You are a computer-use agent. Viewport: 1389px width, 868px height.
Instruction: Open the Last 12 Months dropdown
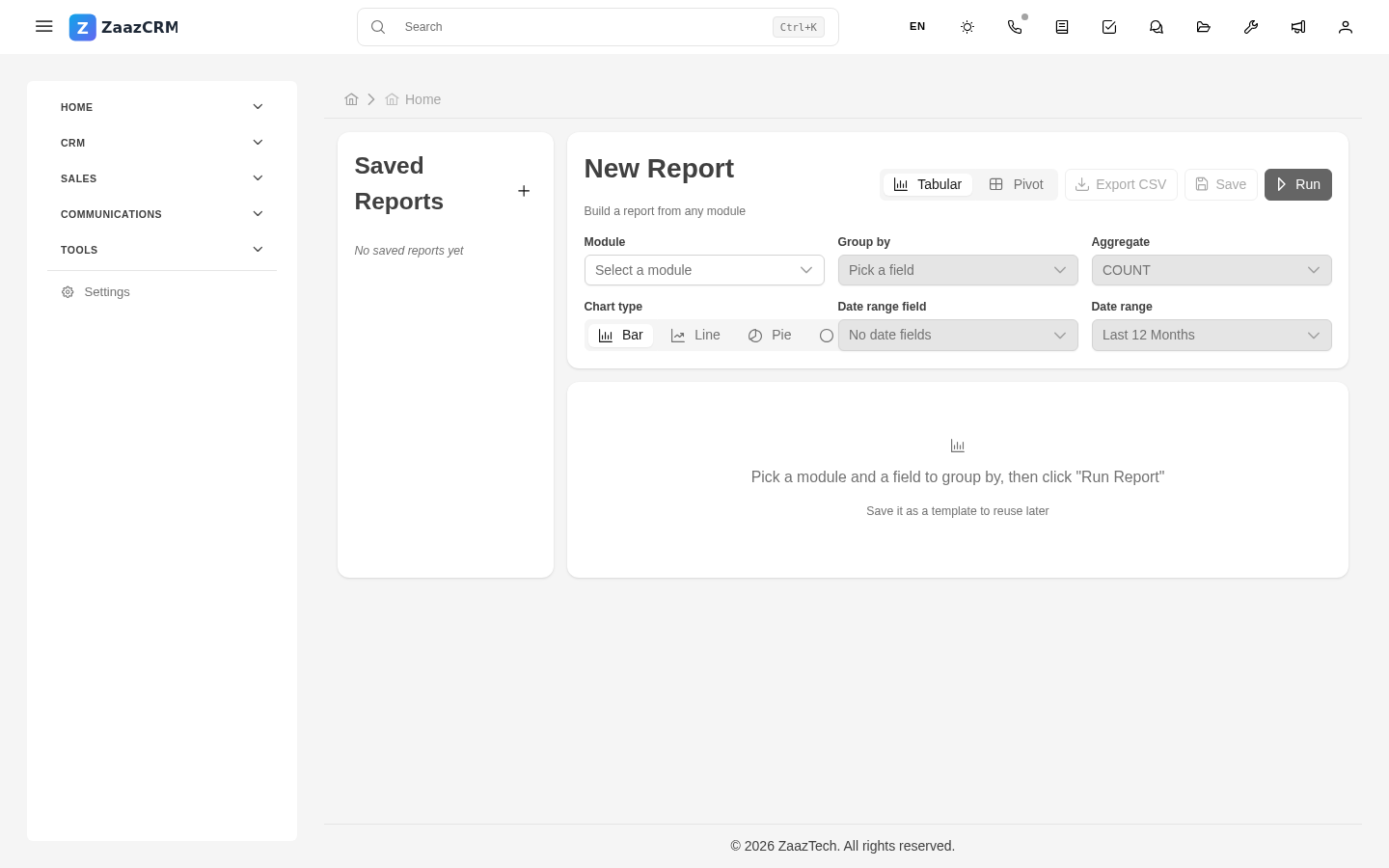1212,335
